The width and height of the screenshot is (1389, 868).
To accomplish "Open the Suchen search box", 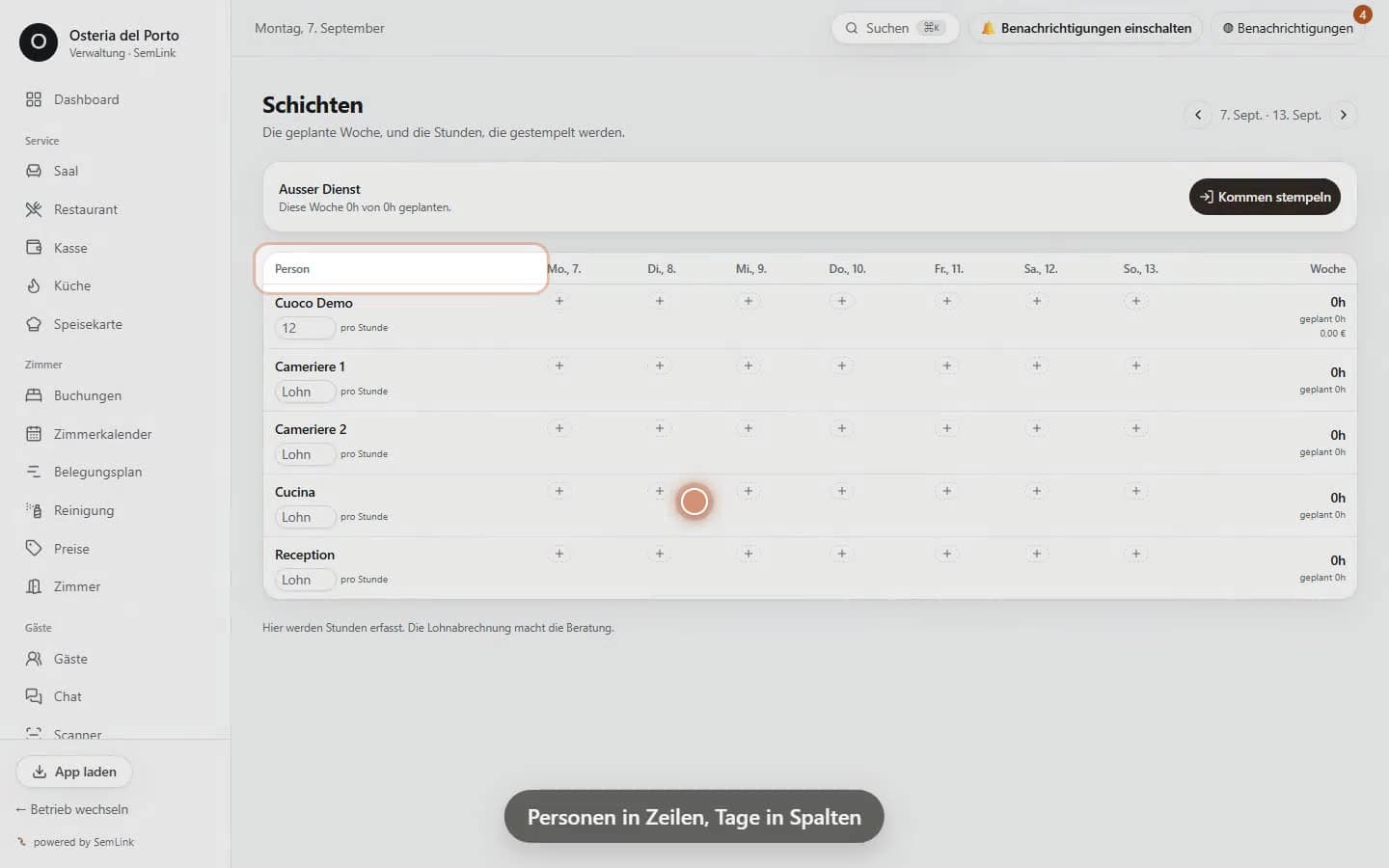I will tap(894, 28).
